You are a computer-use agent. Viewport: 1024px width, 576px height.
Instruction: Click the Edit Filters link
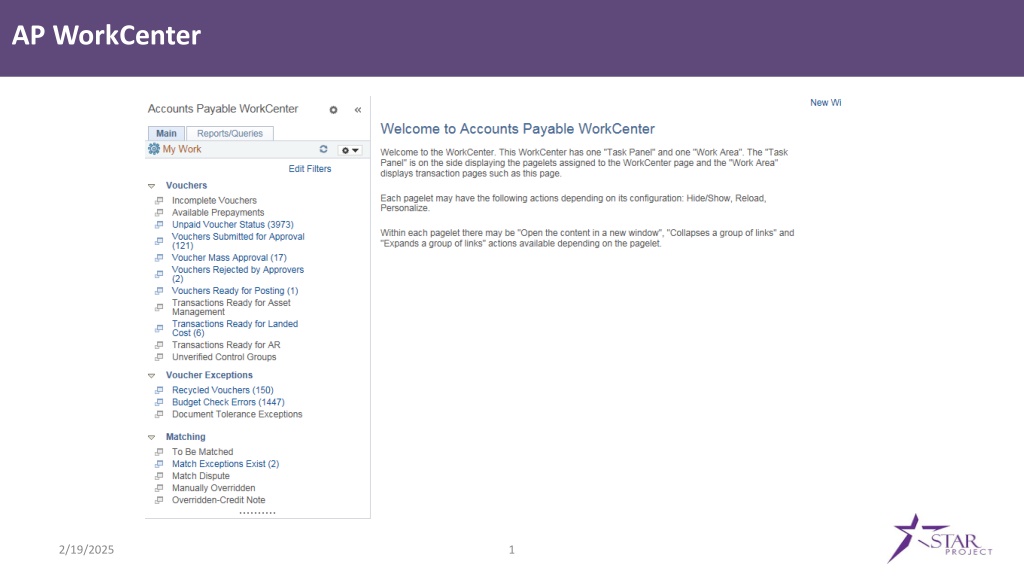click(310, 168)
